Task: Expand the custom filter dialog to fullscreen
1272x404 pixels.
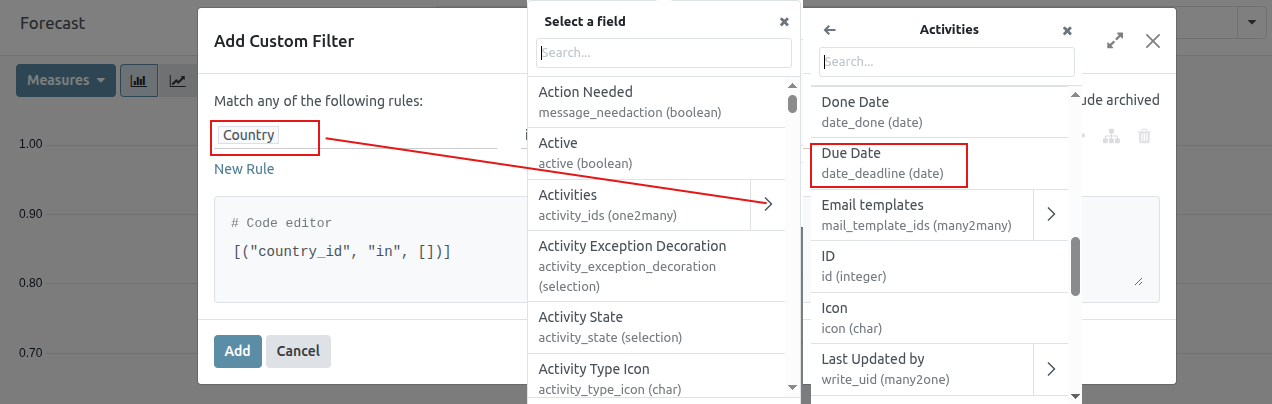Action: [1115, 41]
